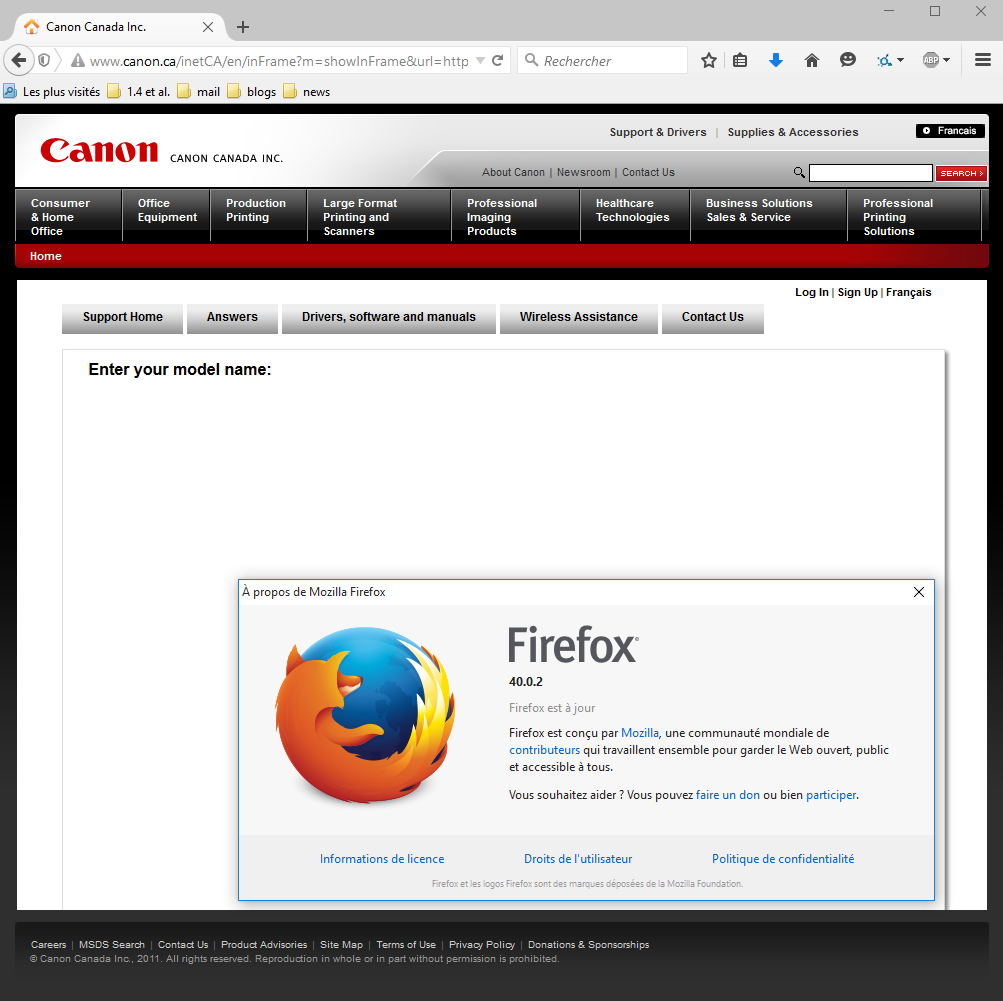Image resolution: width=1003 pixels, height=1001 pixels.
Task: Open the news bookmark folder
Action: tap(307, 91)
